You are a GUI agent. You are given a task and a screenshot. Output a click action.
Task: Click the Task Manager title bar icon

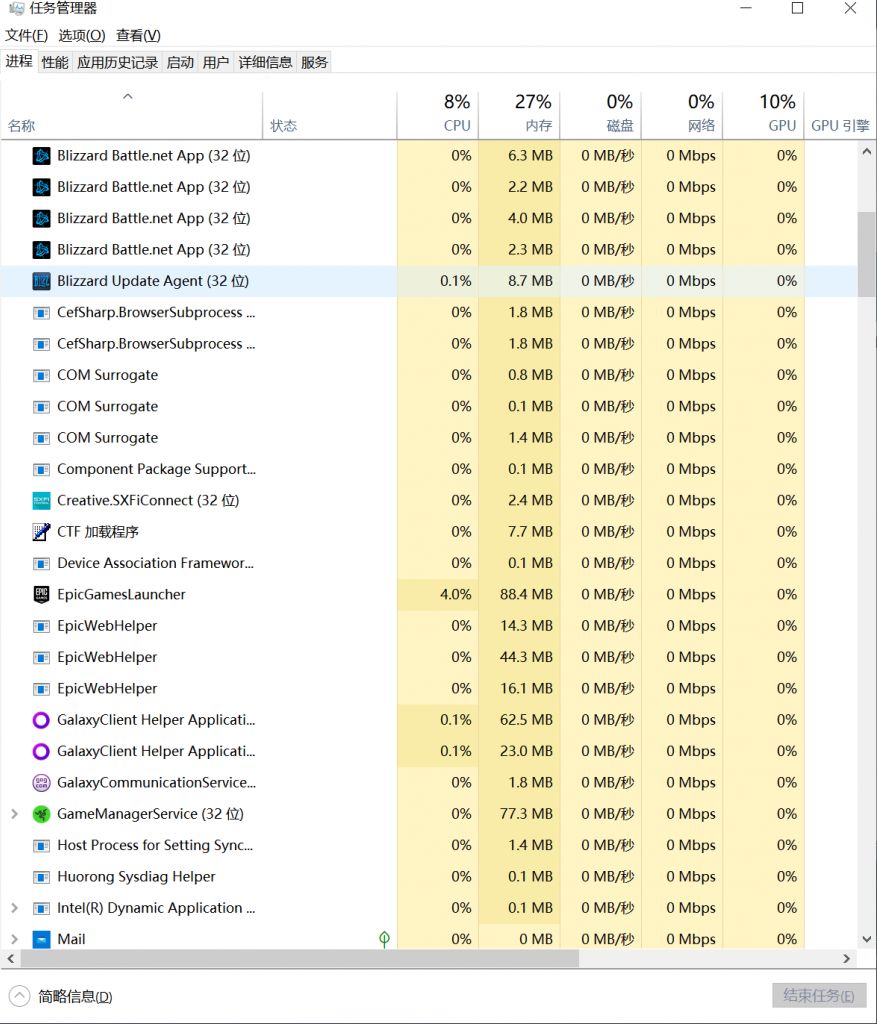(16, 8)
